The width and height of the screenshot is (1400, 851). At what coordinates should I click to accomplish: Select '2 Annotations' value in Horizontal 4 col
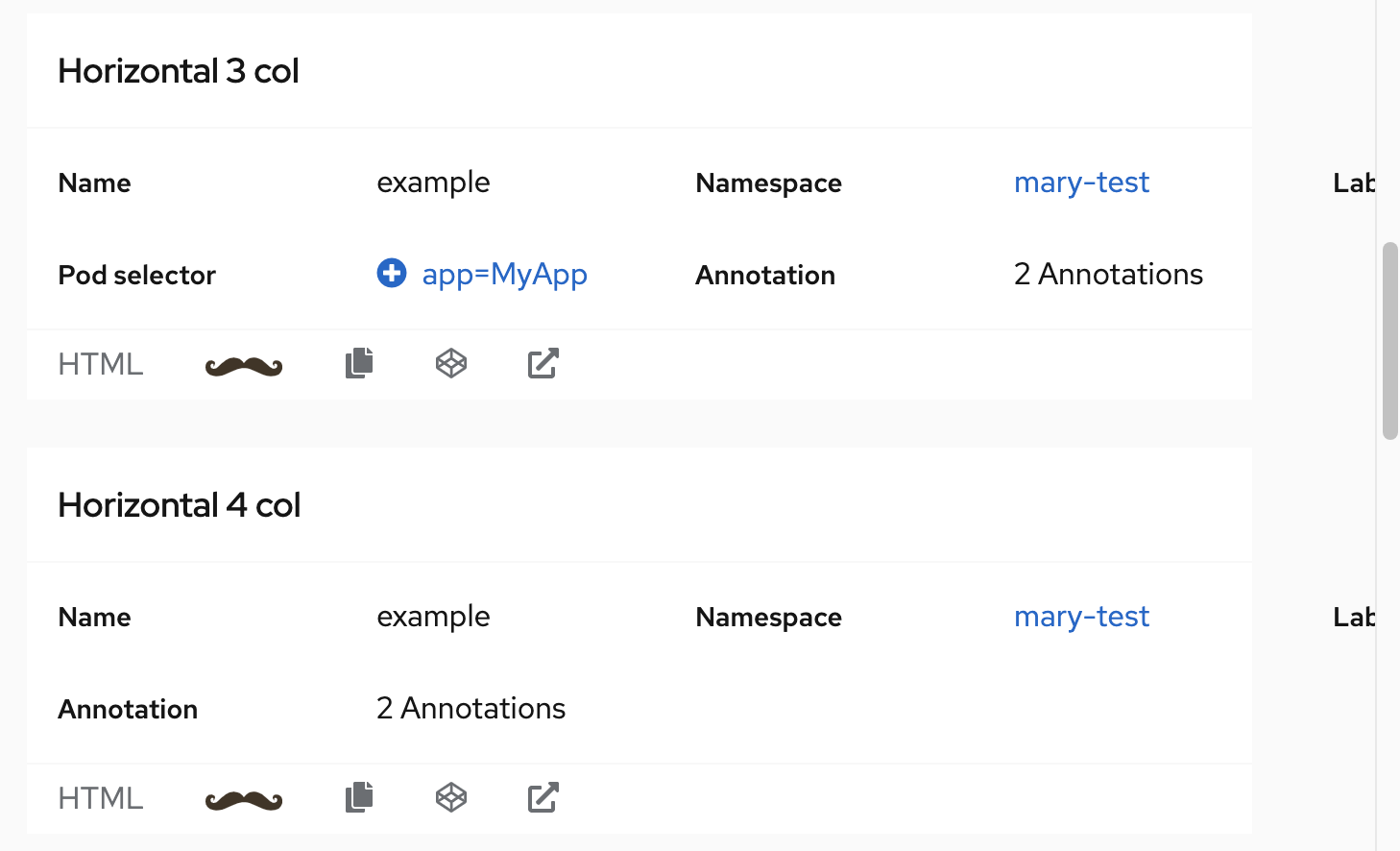pos(471,709)
